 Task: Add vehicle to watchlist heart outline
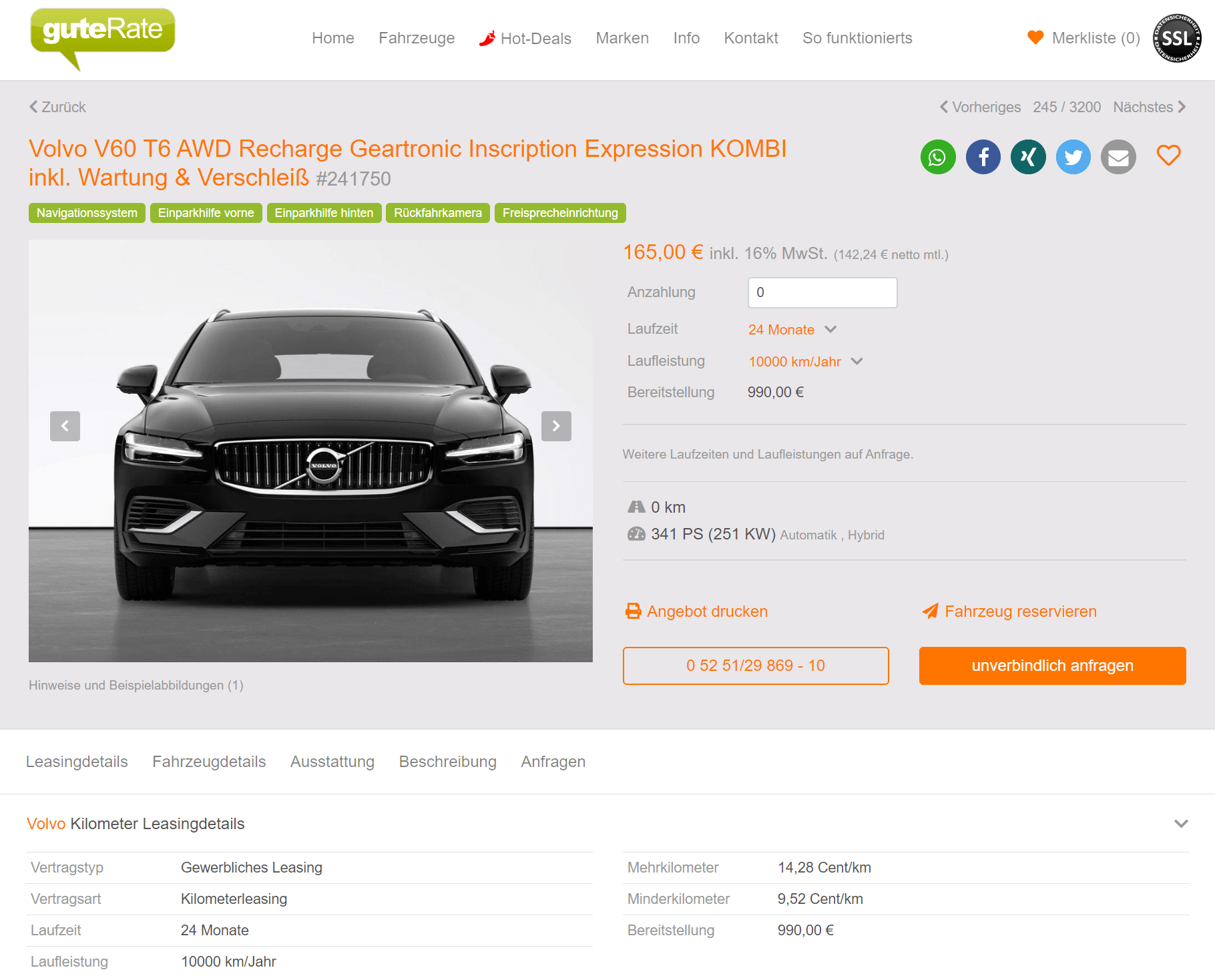point(1169,156)
